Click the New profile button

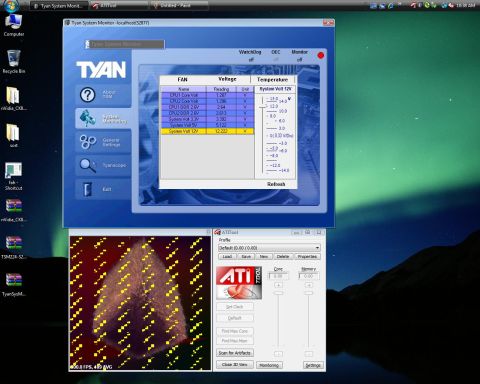(264, 257)
